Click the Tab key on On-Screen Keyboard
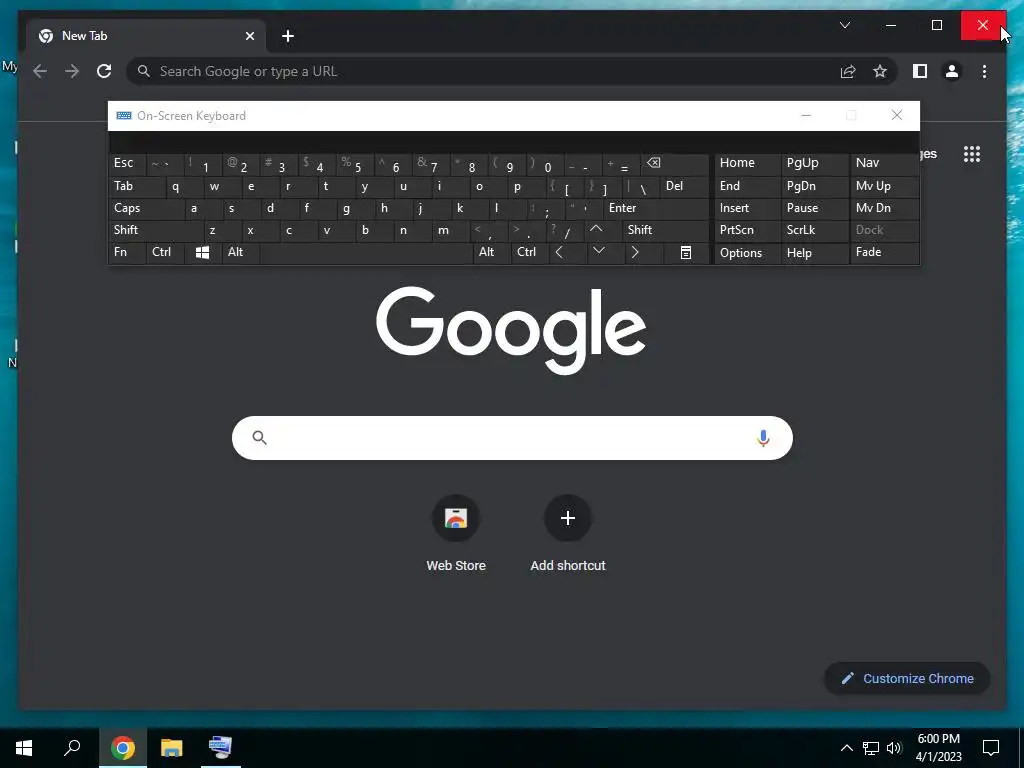This screenshot has height=768, width=1024. 137,186
